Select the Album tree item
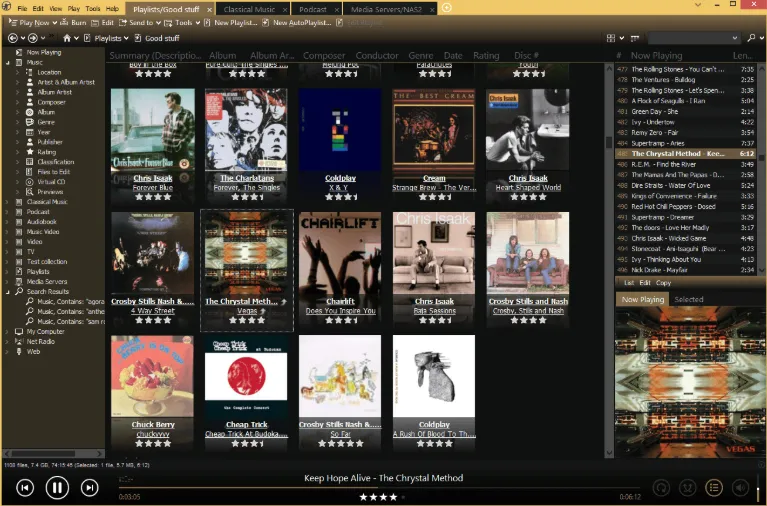 [46, 112]
